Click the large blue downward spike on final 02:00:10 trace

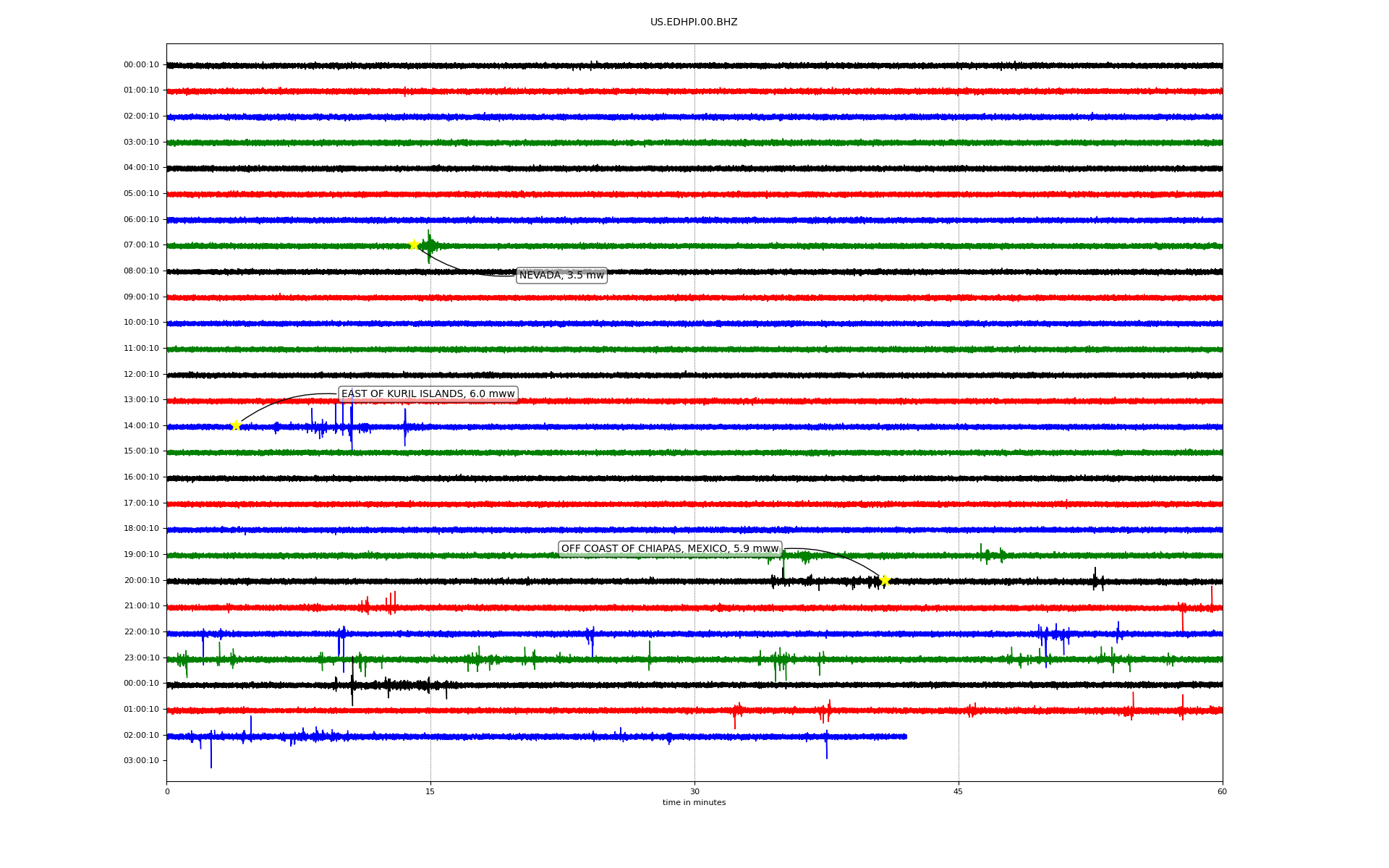(211, 749)
